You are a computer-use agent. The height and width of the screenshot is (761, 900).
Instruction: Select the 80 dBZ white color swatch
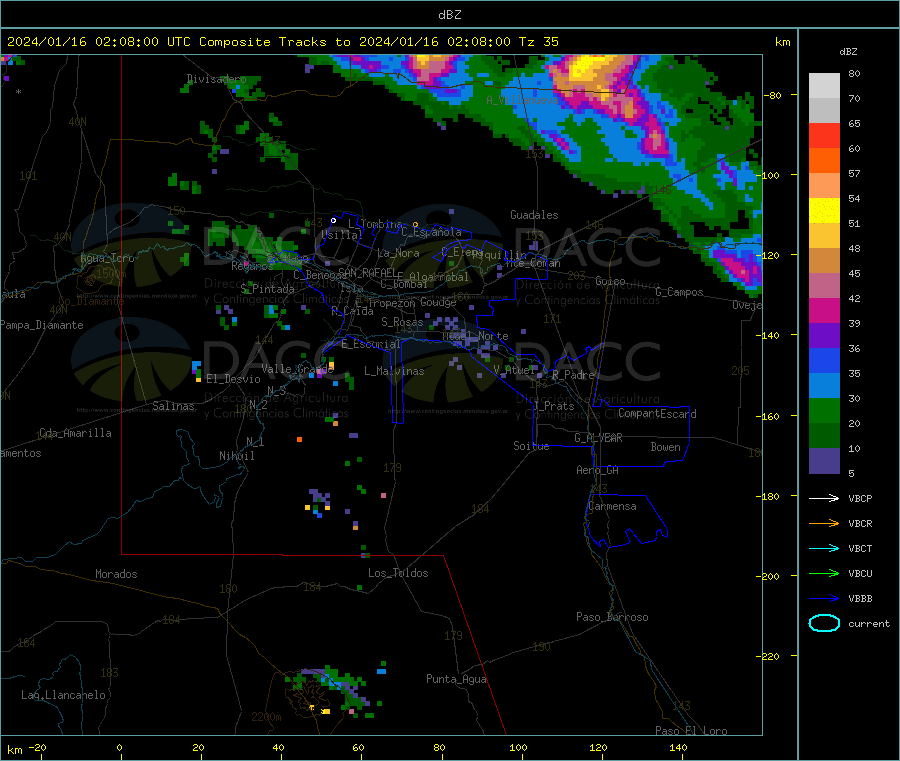(824, 86)
